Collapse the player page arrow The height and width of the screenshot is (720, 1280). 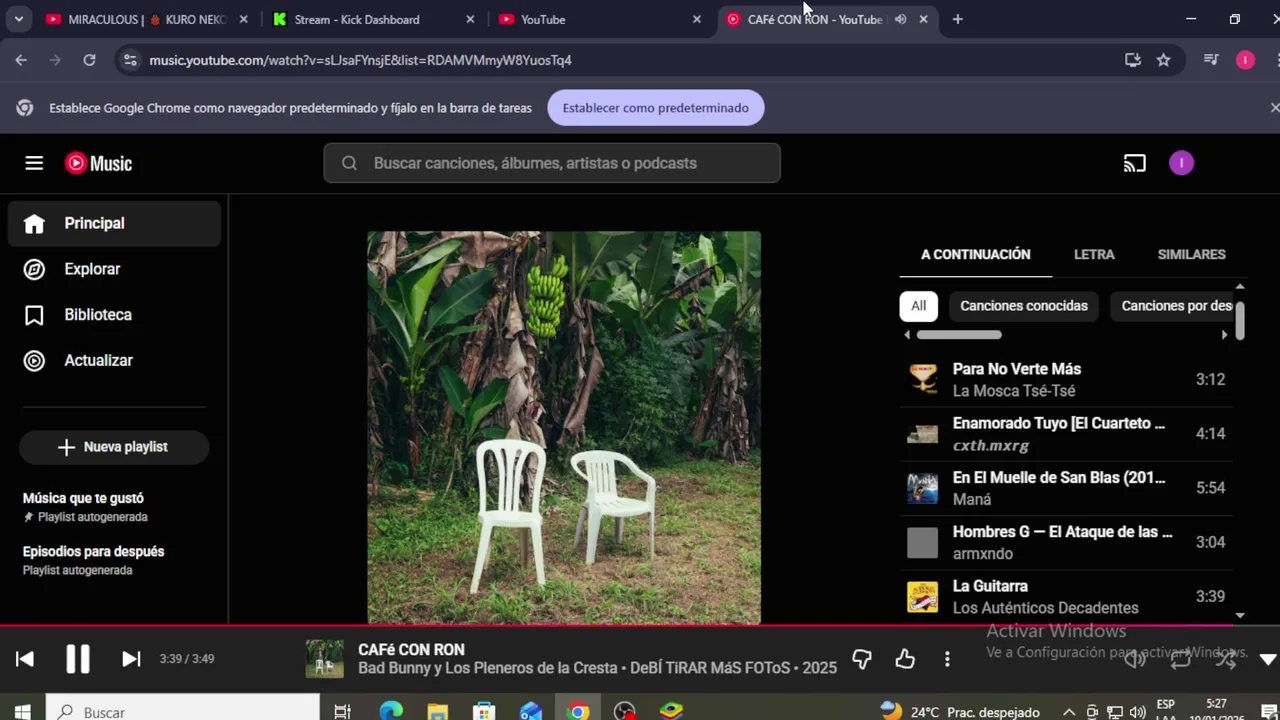click(x=1268, y=659)
